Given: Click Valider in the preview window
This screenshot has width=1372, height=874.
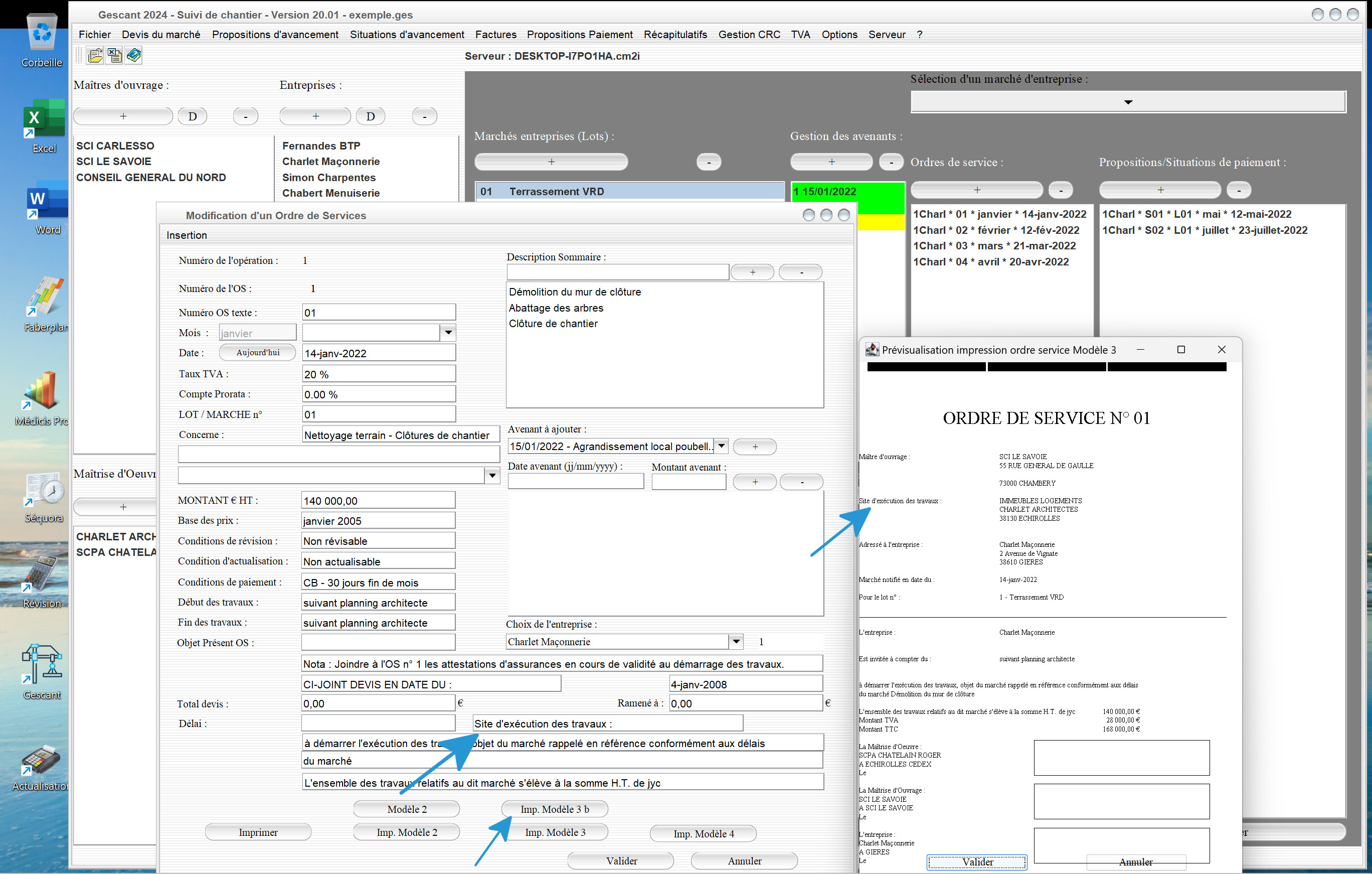Looking at the screenshot, I should pyautogui.click(x=977, y=861).
